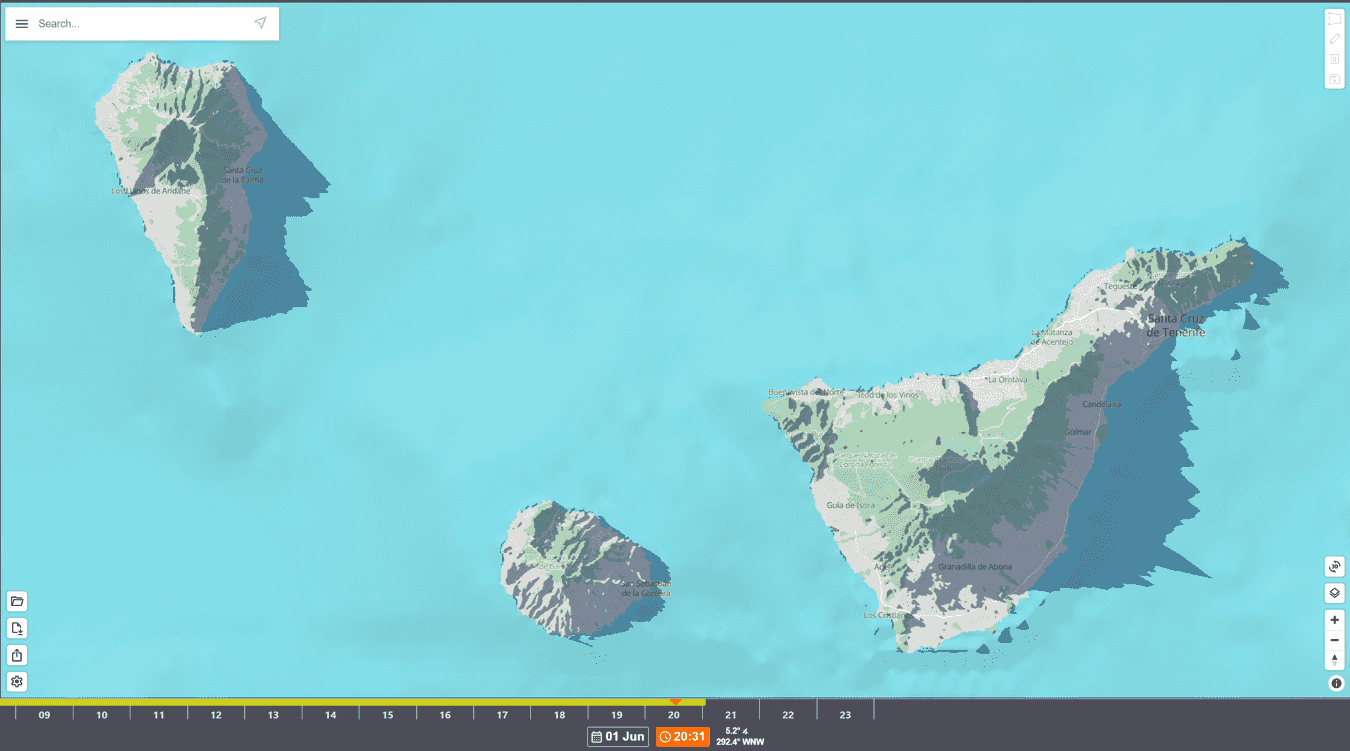Open the hamburger menu
1350x751 pixels.
21,22
